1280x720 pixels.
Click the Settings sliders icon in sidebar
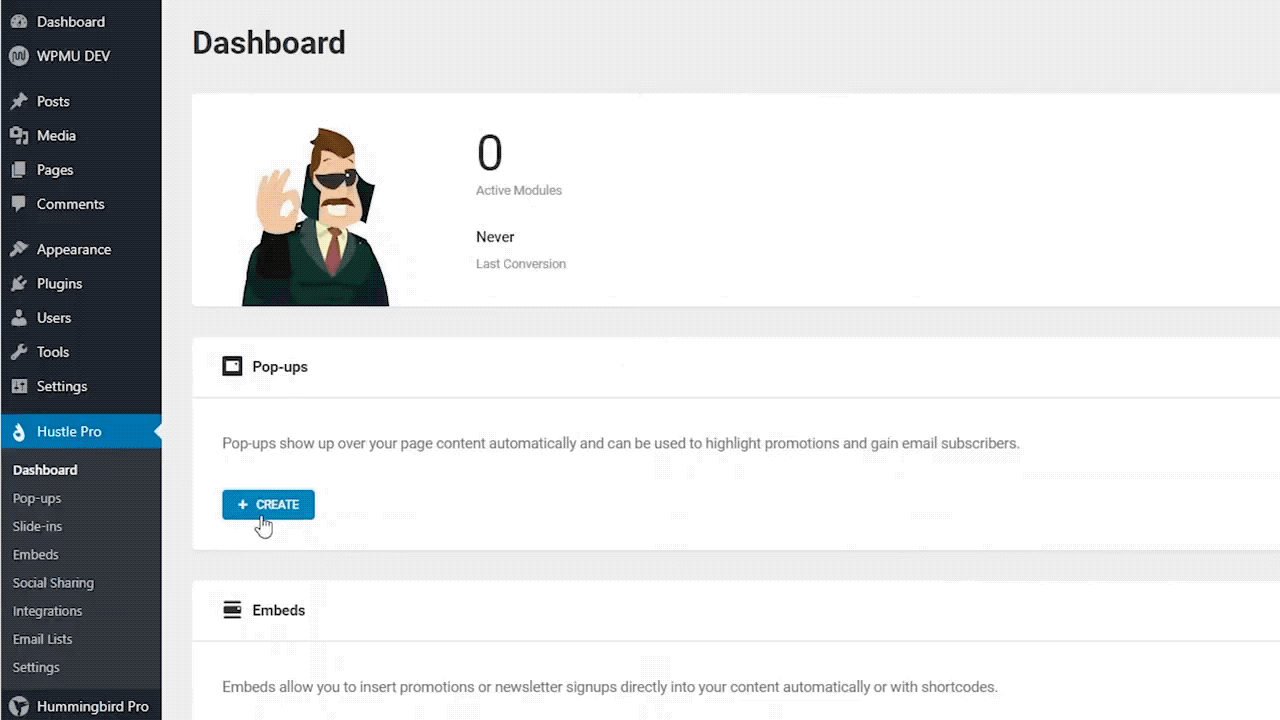(18, 386)
